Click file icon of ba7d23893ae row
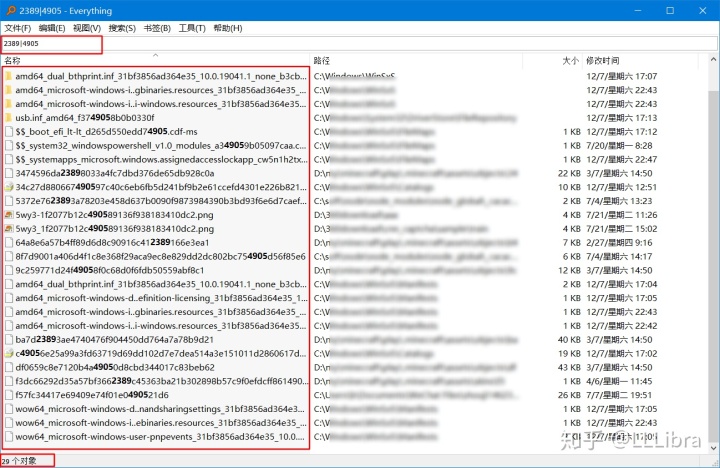The height and width of the screenshot is (468, 720). (9, 340)
